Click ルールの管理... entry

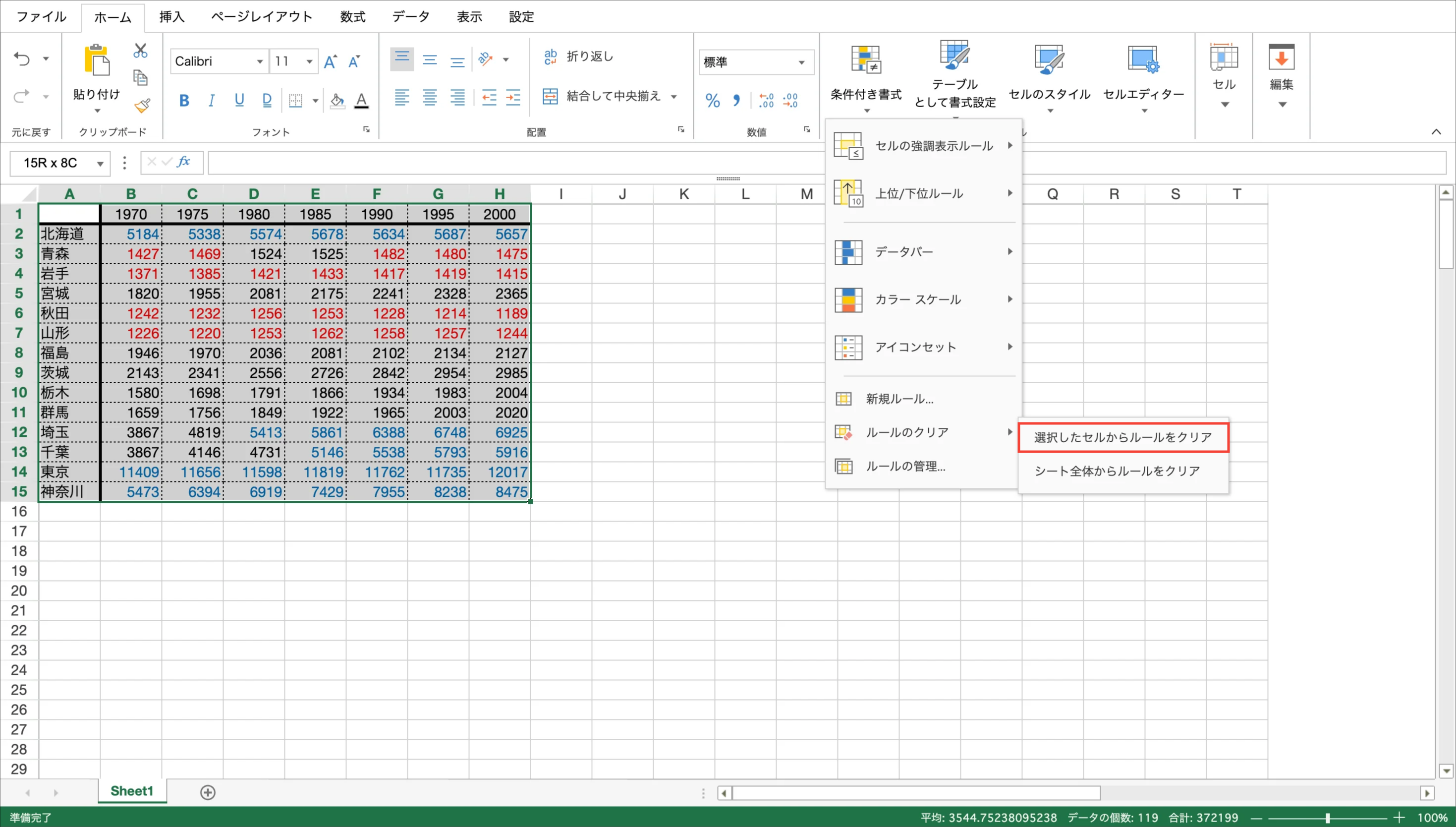pyautogui.click(x=905, y=467)
